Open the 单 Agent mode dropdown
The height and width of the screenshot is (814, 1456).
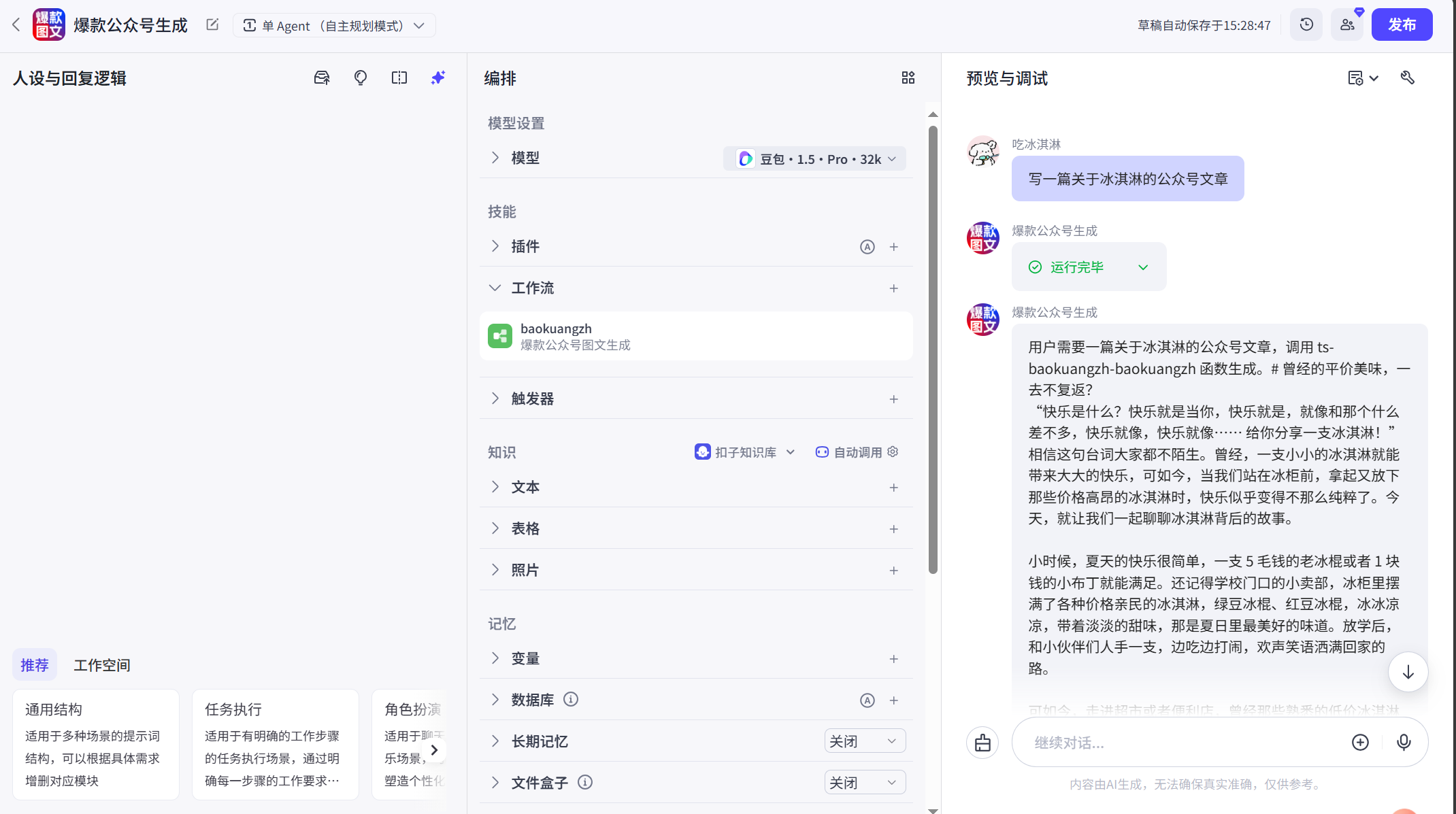coord(334,25)
